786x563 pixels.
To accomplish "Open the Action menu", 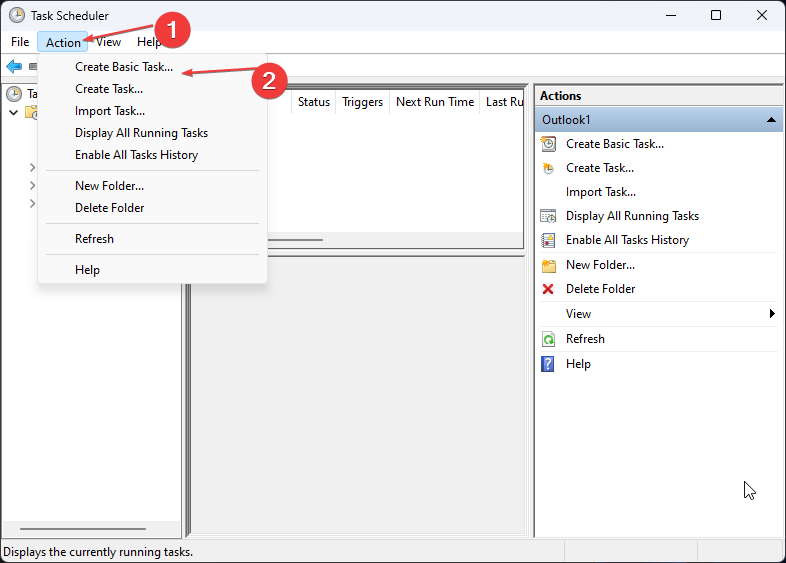I will (63, 42).
